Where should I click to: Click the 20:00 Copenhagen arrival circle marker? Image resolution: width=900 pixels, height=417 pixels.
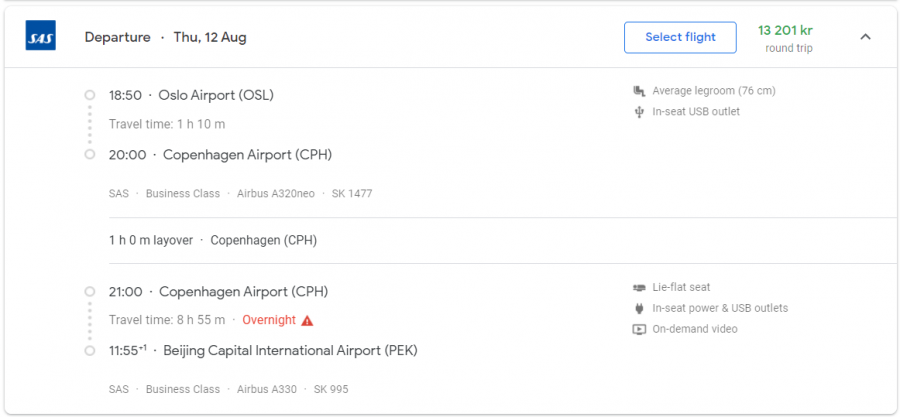coord(90,155)
